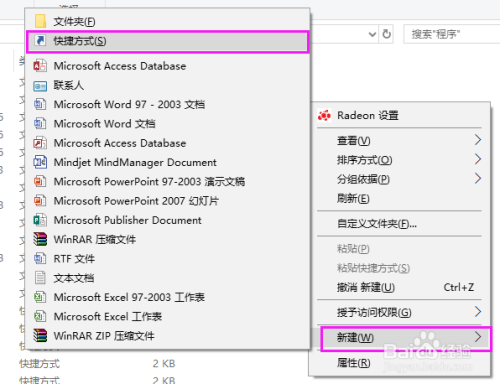Choose Microsoft Publisher Document entry
This screenshot has height=384, width=500.
click(168, 220)
